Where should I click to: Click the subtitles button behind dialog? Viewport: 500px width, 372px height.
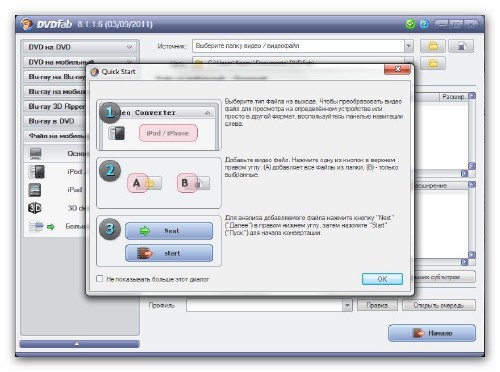click(x=445, y=277)
